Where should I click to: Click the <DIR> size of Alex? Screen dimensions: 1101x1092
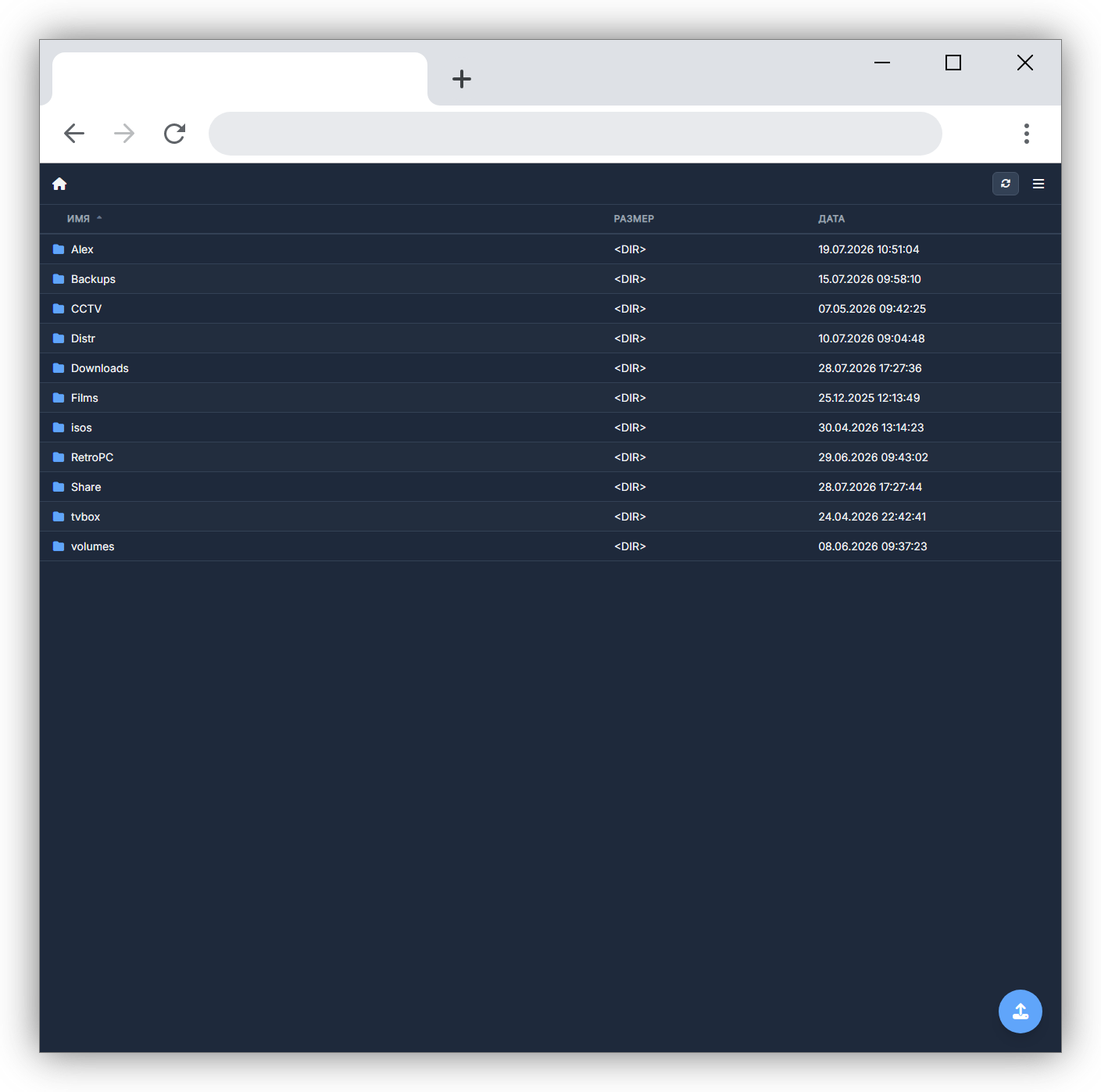[x=630, y=249]
